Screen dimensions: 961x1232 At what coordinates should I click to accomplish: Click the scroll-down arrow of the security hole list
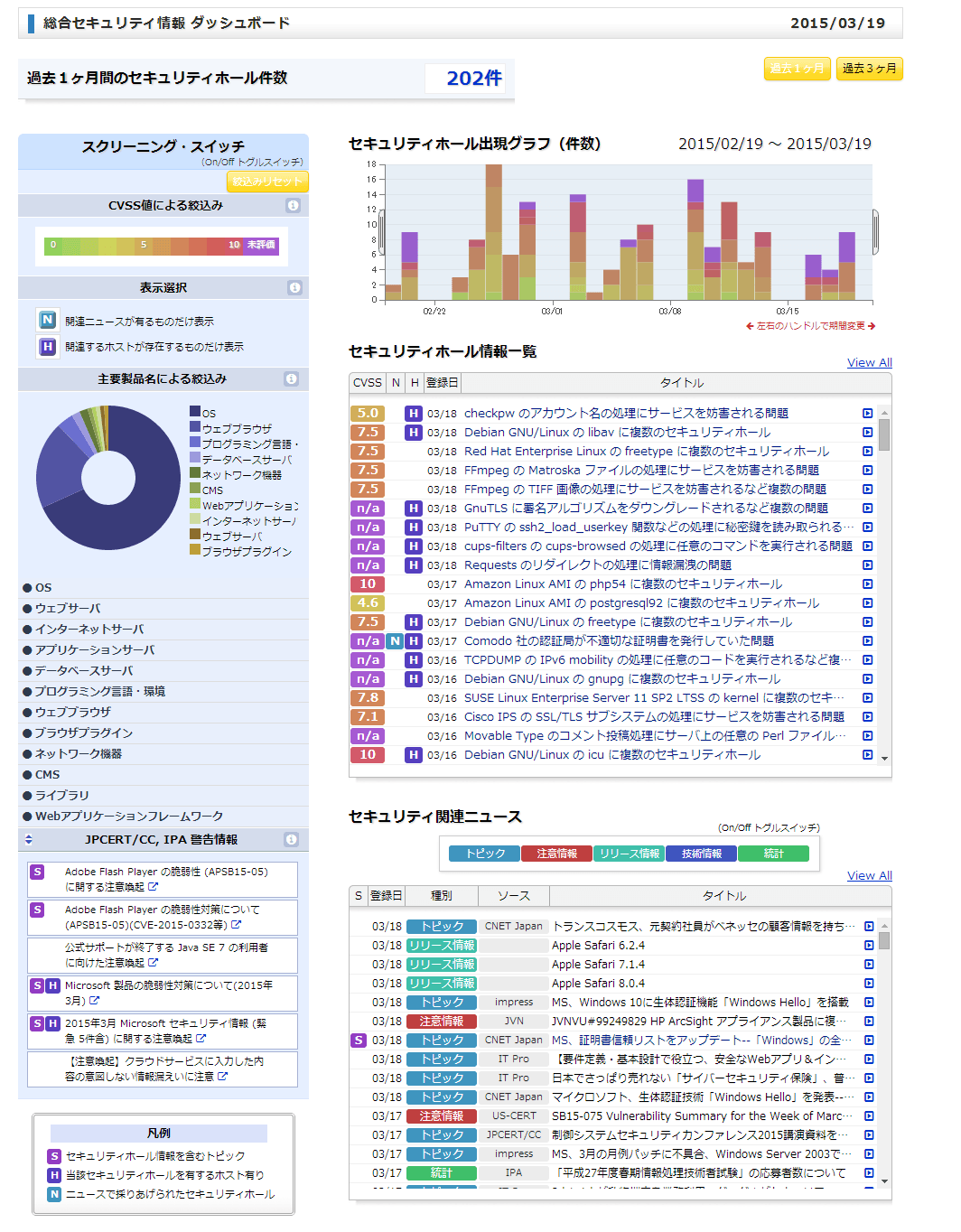click(884, 759)
